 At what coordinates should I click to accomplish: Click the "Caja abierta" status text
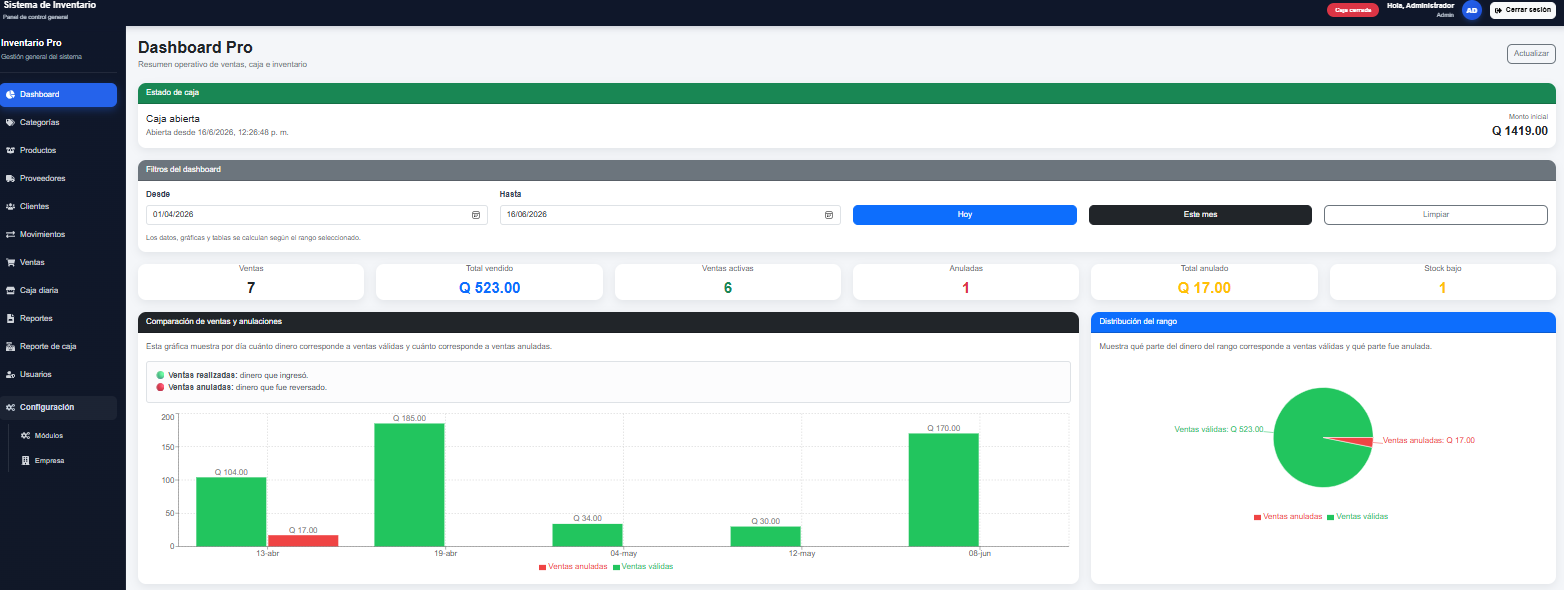tap(173, 119)
